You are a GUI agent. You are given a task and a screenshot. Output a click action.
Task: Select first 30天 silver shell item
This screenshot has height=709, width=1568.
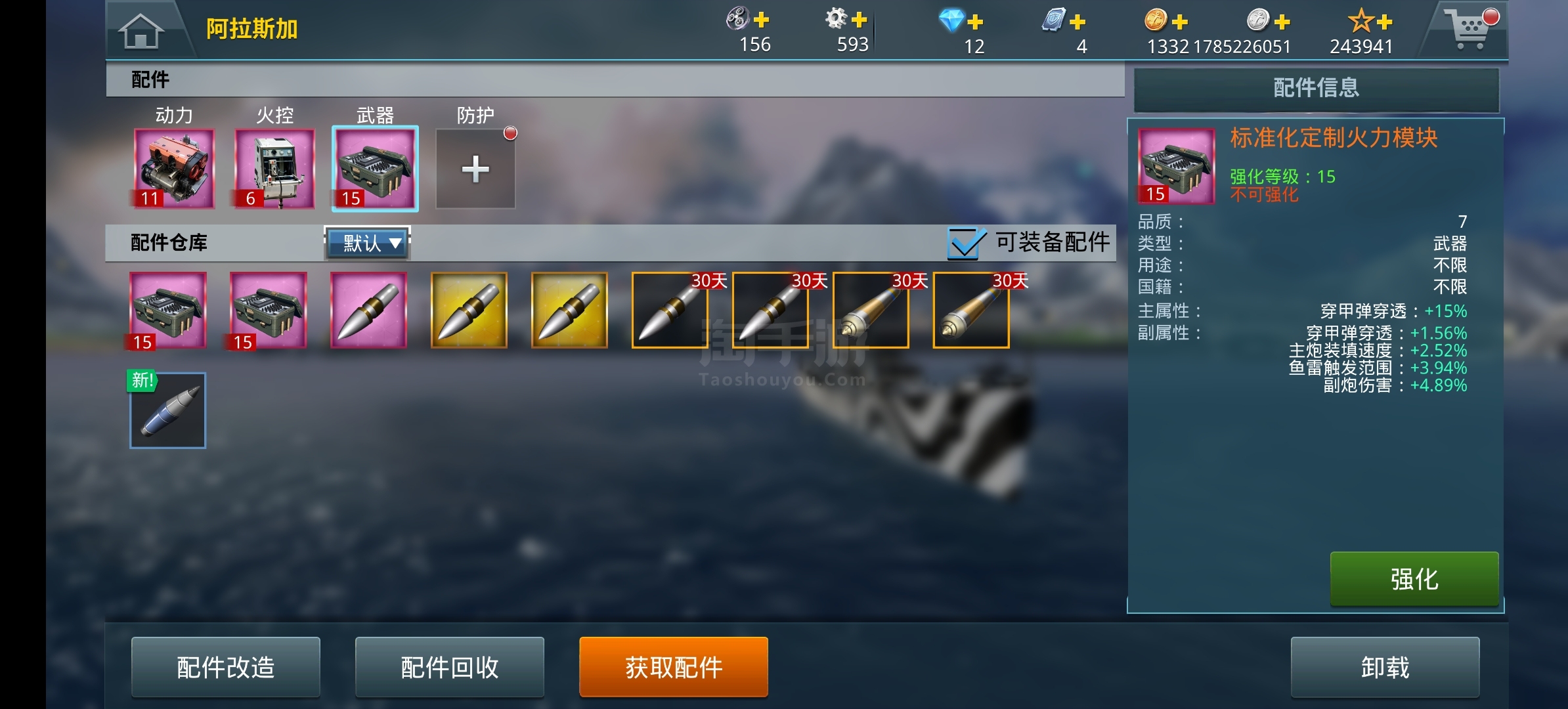click(x=670, y=310)
